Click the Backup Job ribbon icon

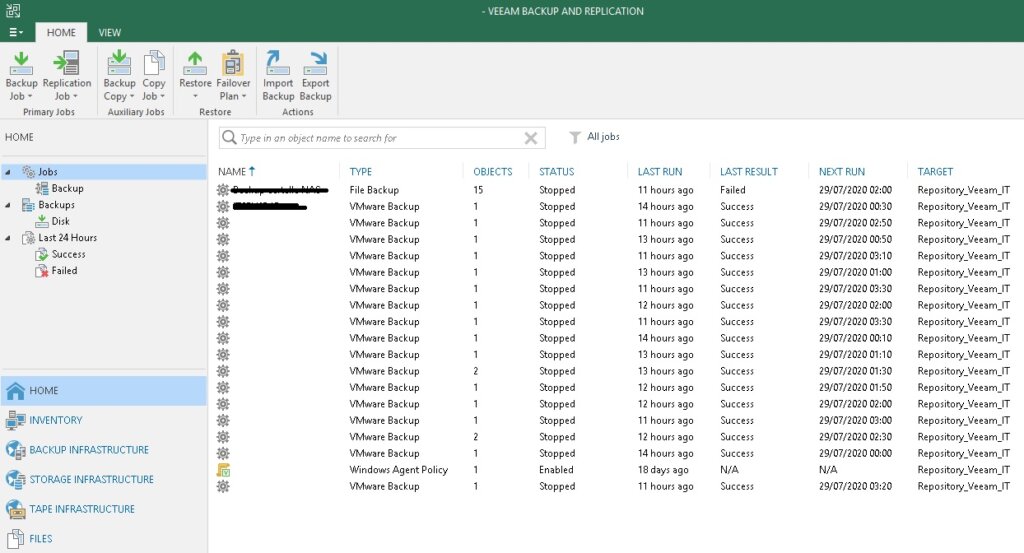[x=21, y=75]
